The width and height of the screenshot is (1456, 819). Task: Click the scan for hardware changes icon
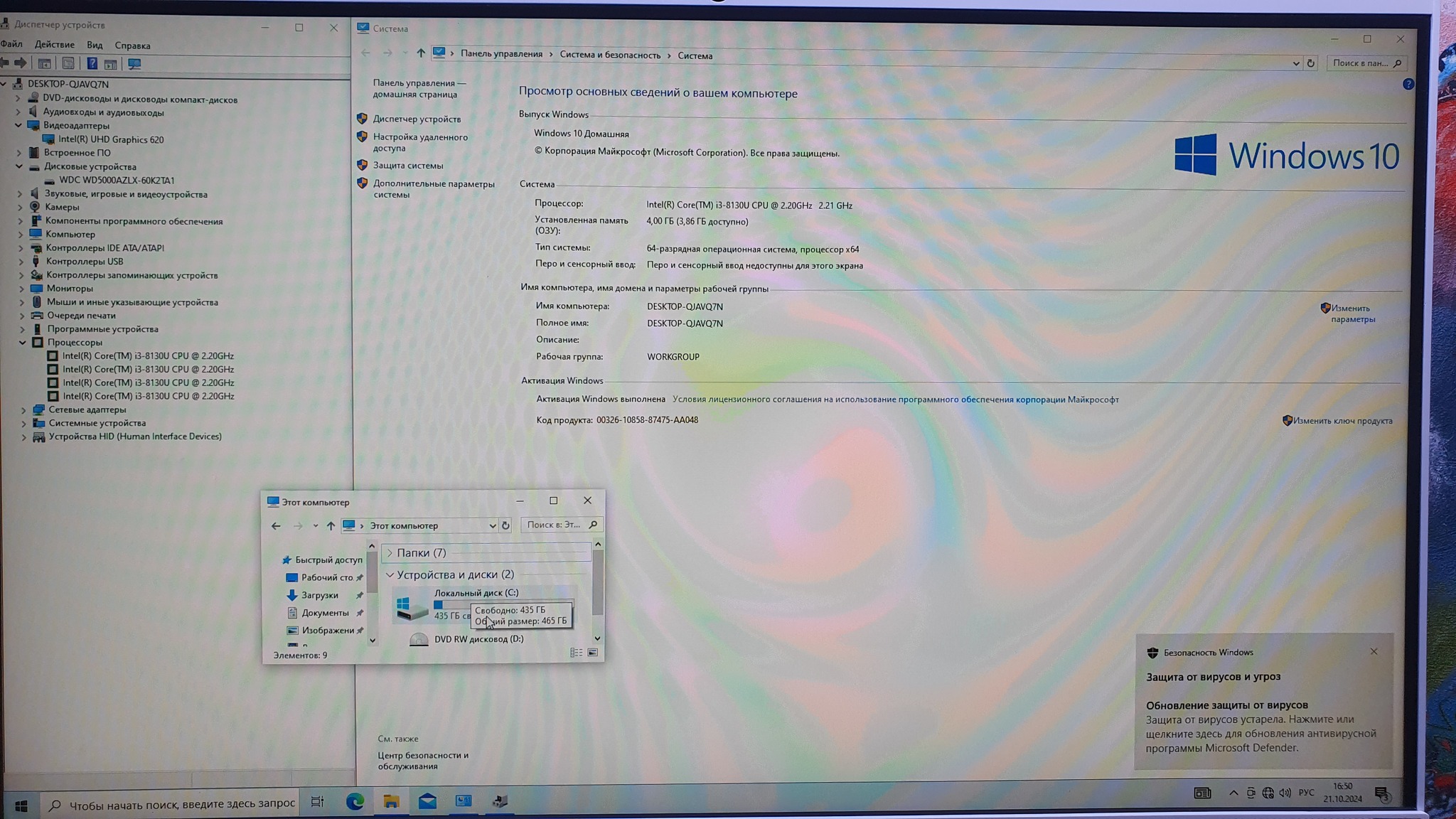pos(134,64)
